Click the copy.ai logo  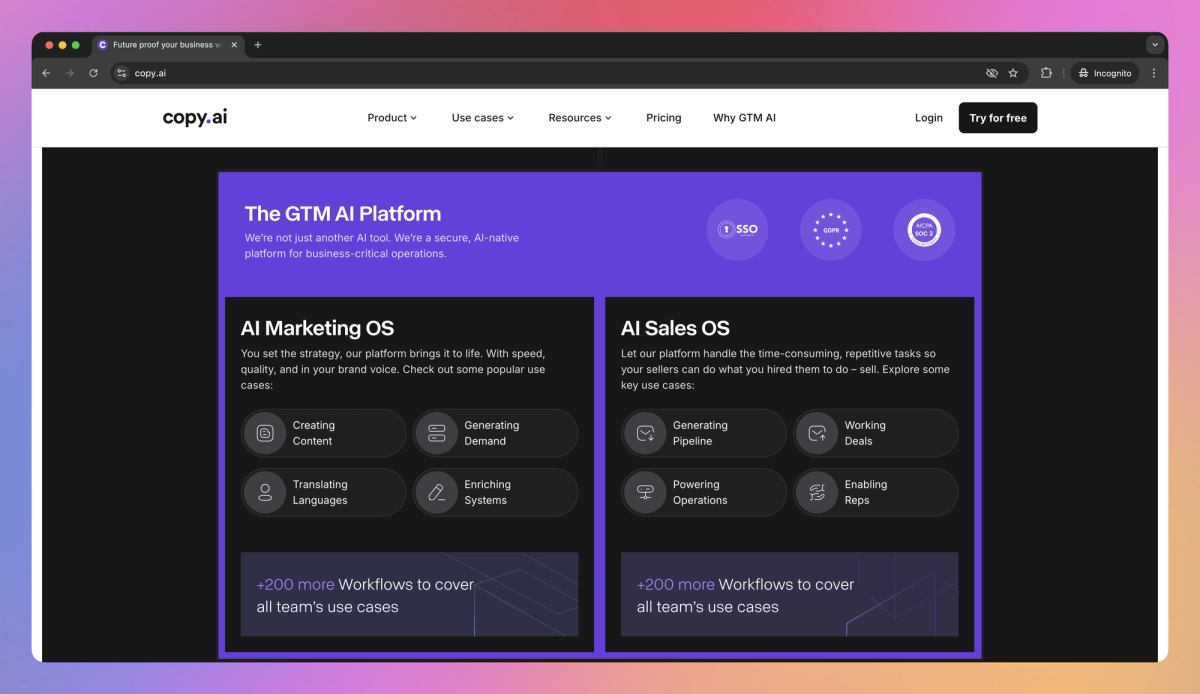(195, 117)
